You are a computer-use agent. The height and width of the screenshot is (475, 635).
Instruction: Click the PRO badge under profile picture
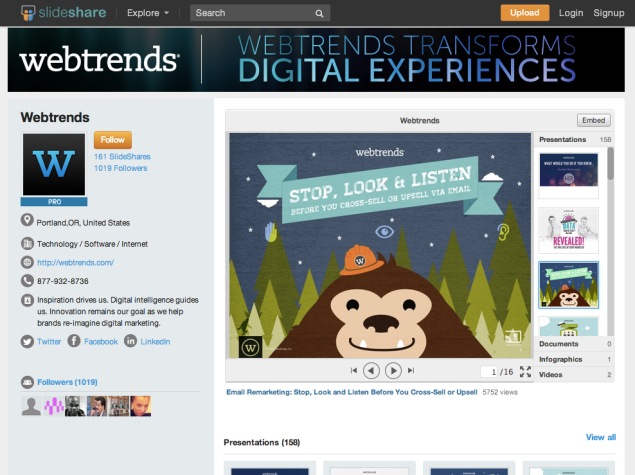54,201
